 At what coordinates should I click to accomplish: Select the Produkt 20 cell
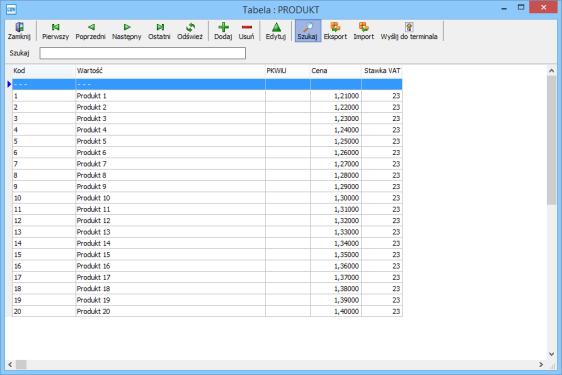[170, 311]
